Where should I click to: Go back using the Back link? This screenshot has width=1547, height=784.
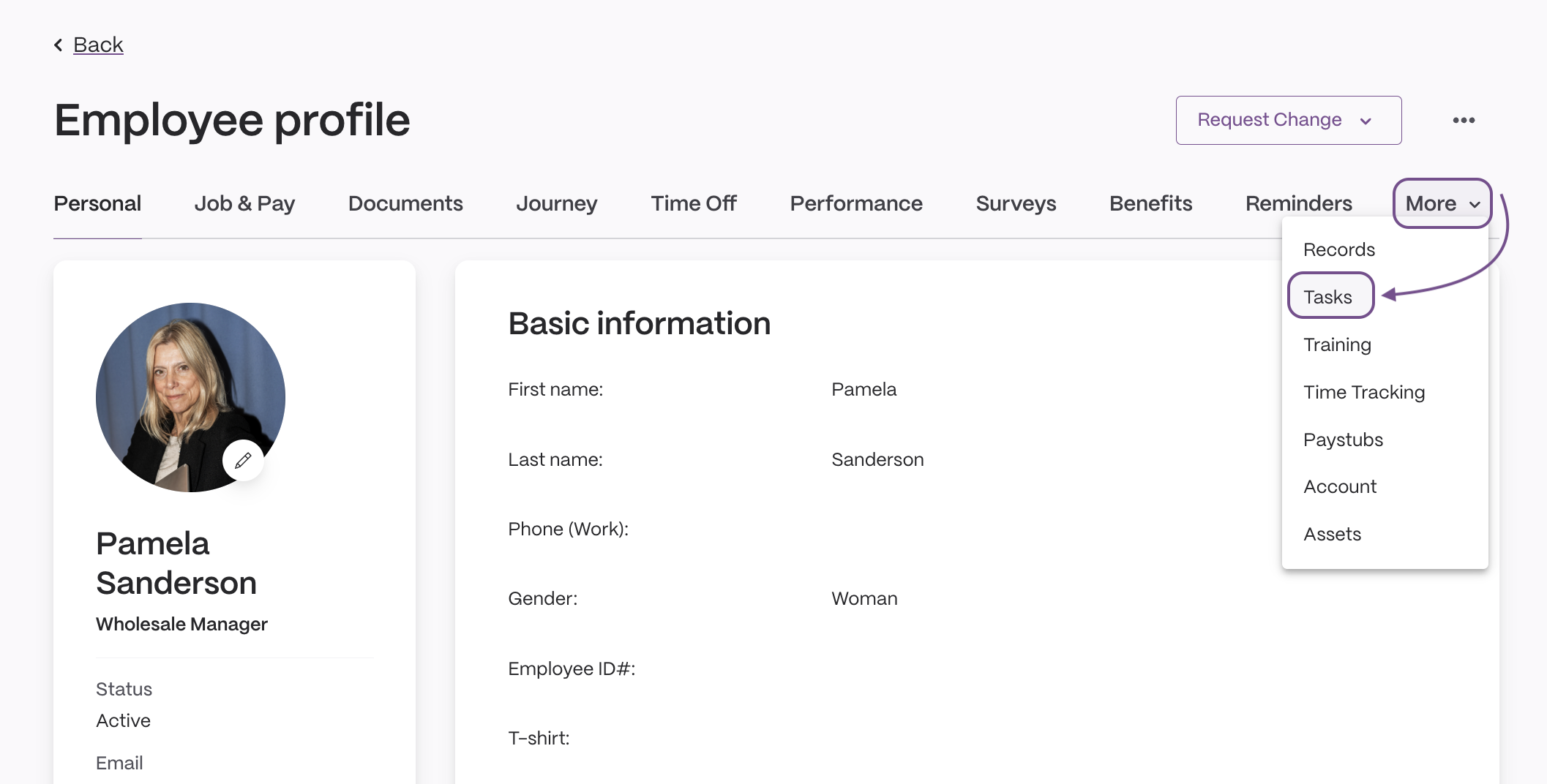[98, 45]
